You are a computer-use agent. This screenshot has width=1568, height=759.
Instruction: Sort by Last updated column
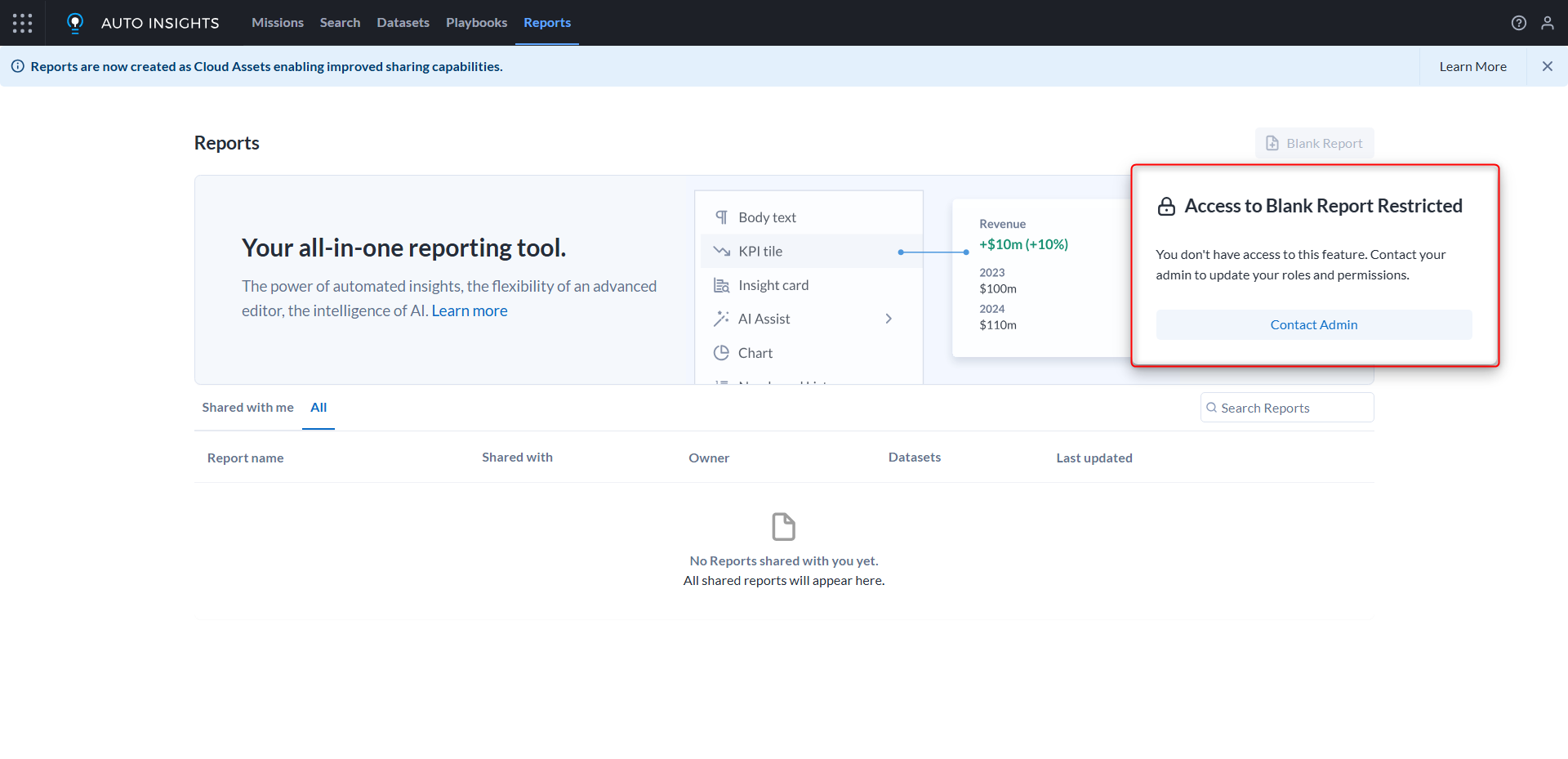[x=1094, y=458]
